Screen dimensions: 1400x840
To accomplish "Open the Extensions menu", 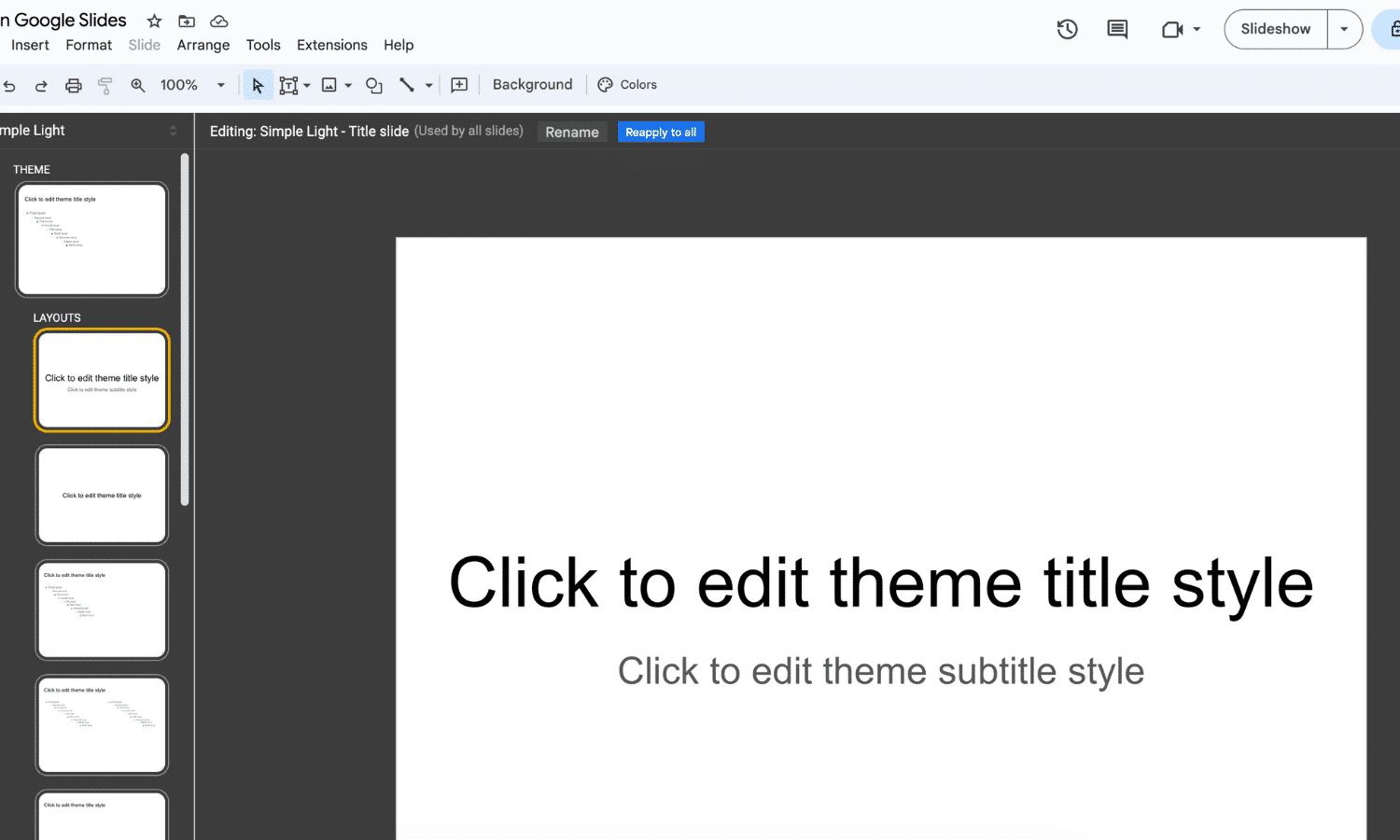I will [331, 44].
